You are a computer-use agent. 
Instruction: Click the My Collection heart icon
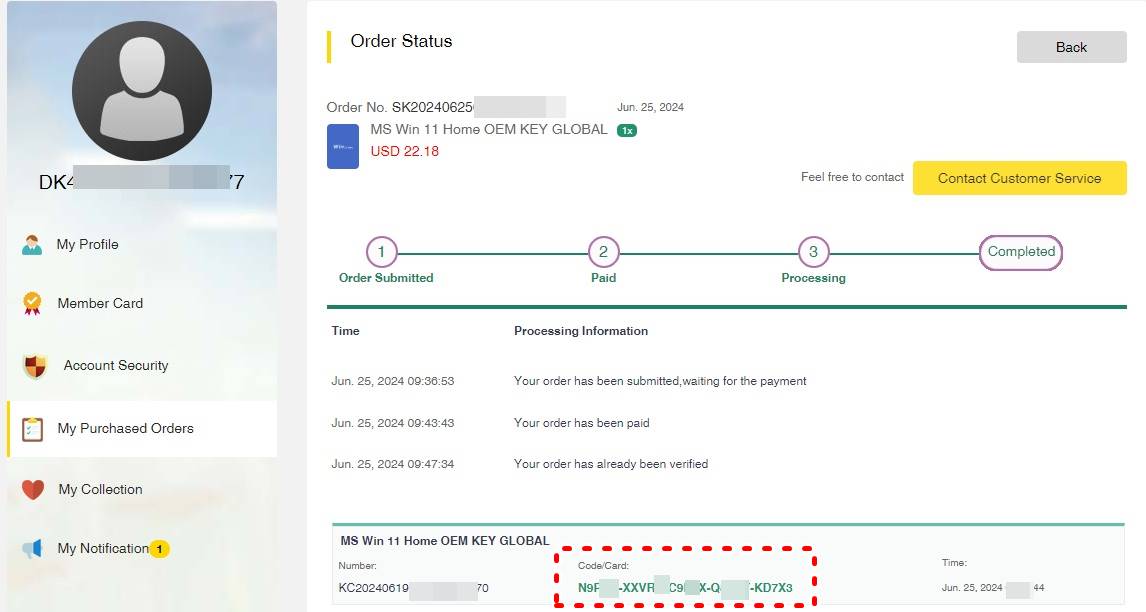(33, 489)
